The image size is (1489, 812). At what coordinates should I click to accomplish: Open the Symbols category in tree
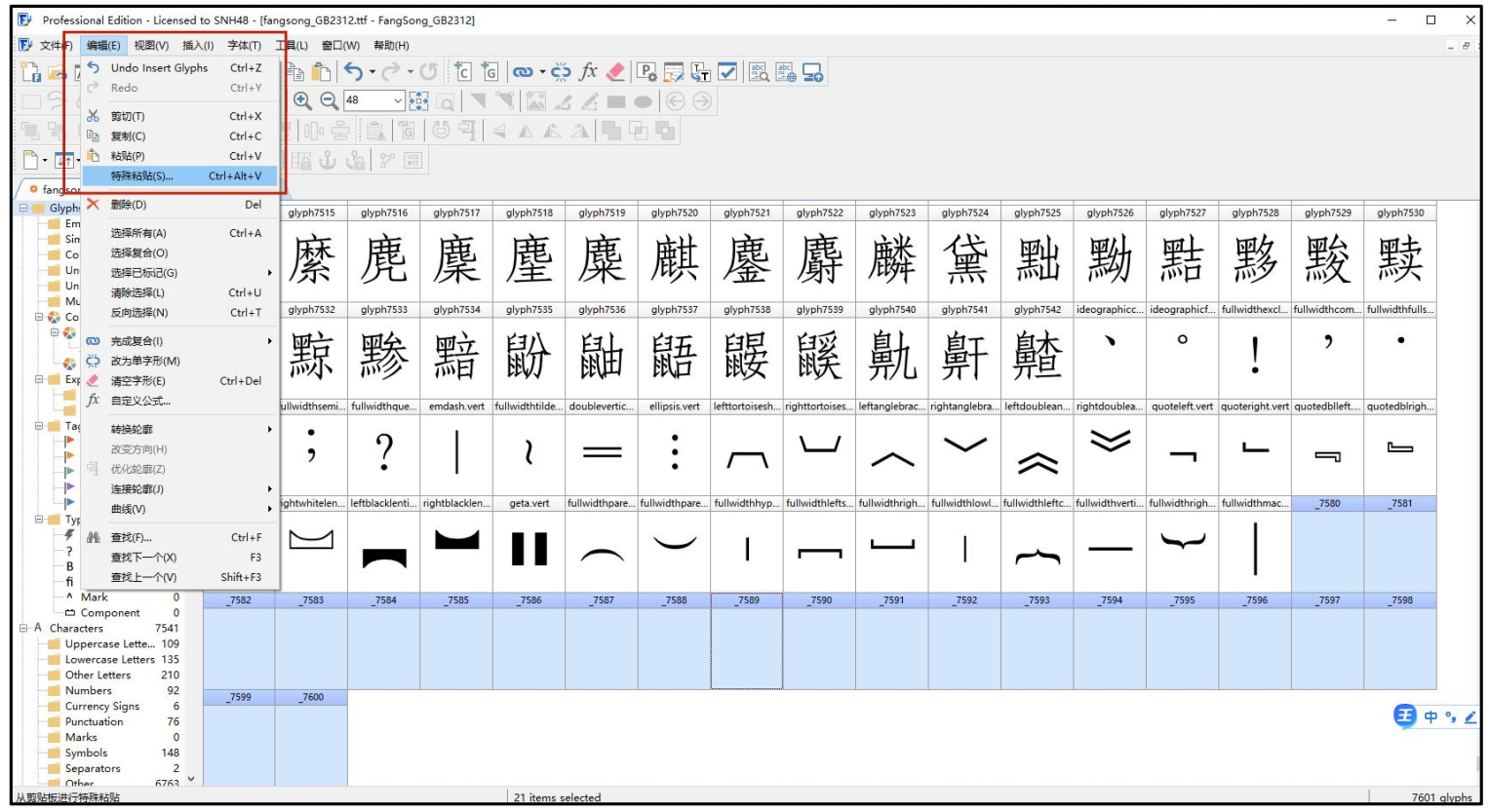pos(86,754)
